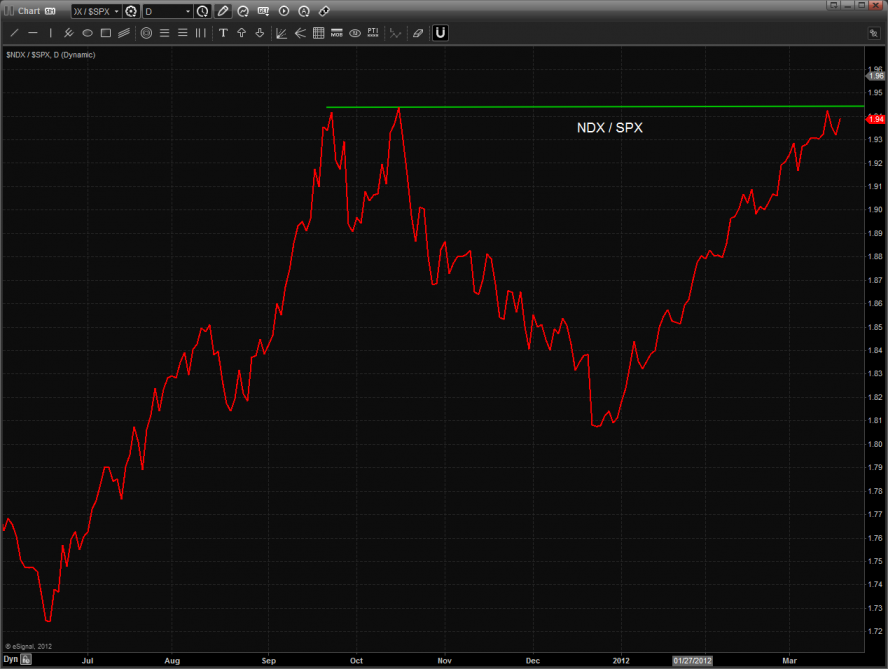The height and width of the screenshot is (669, 888).
Task: Choose the rectangle drawing tool
Action: [106, 33]
